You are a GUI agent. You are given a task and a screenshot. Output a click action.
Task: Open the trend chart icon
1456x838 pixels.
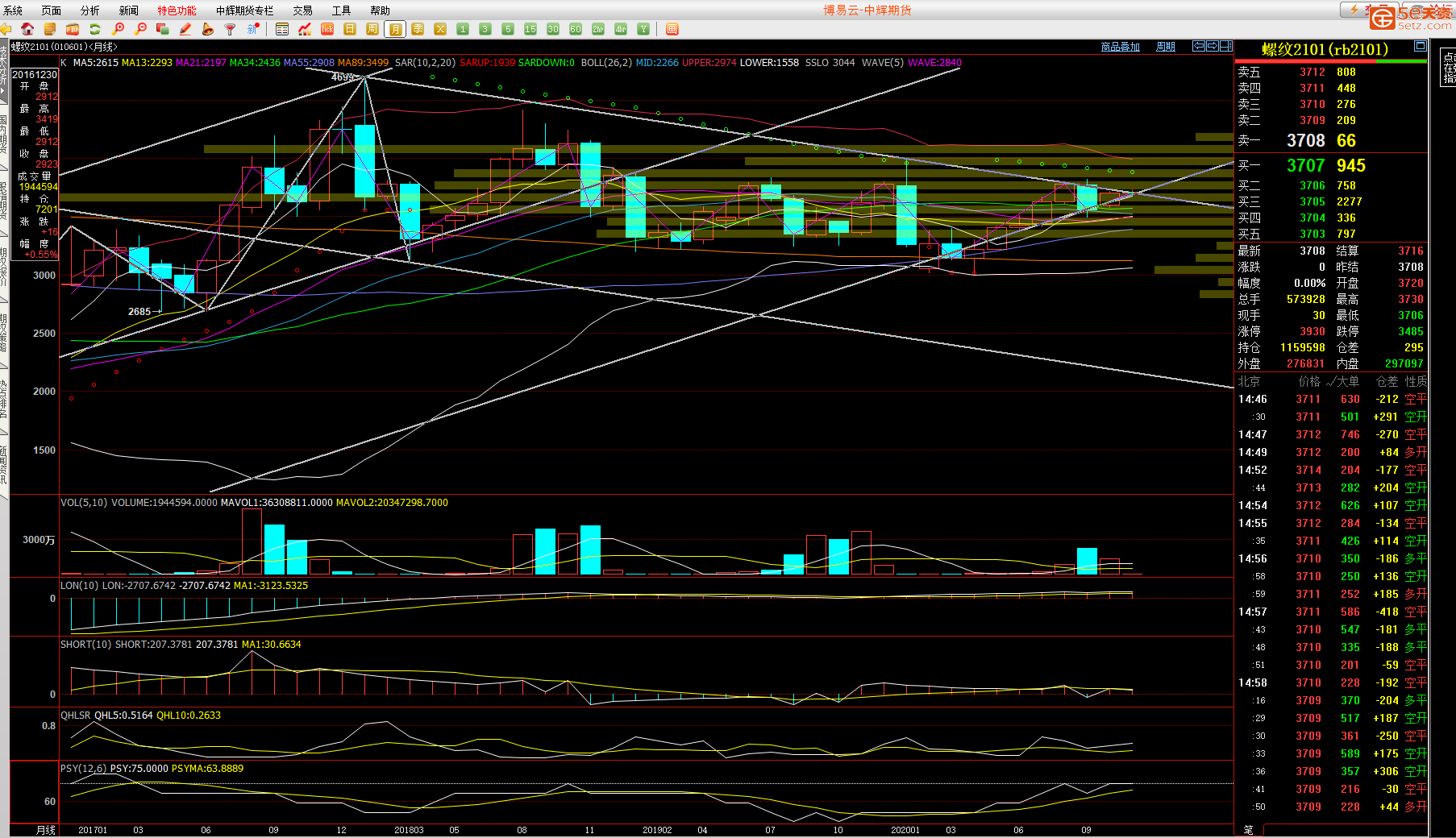pos(305,29)
